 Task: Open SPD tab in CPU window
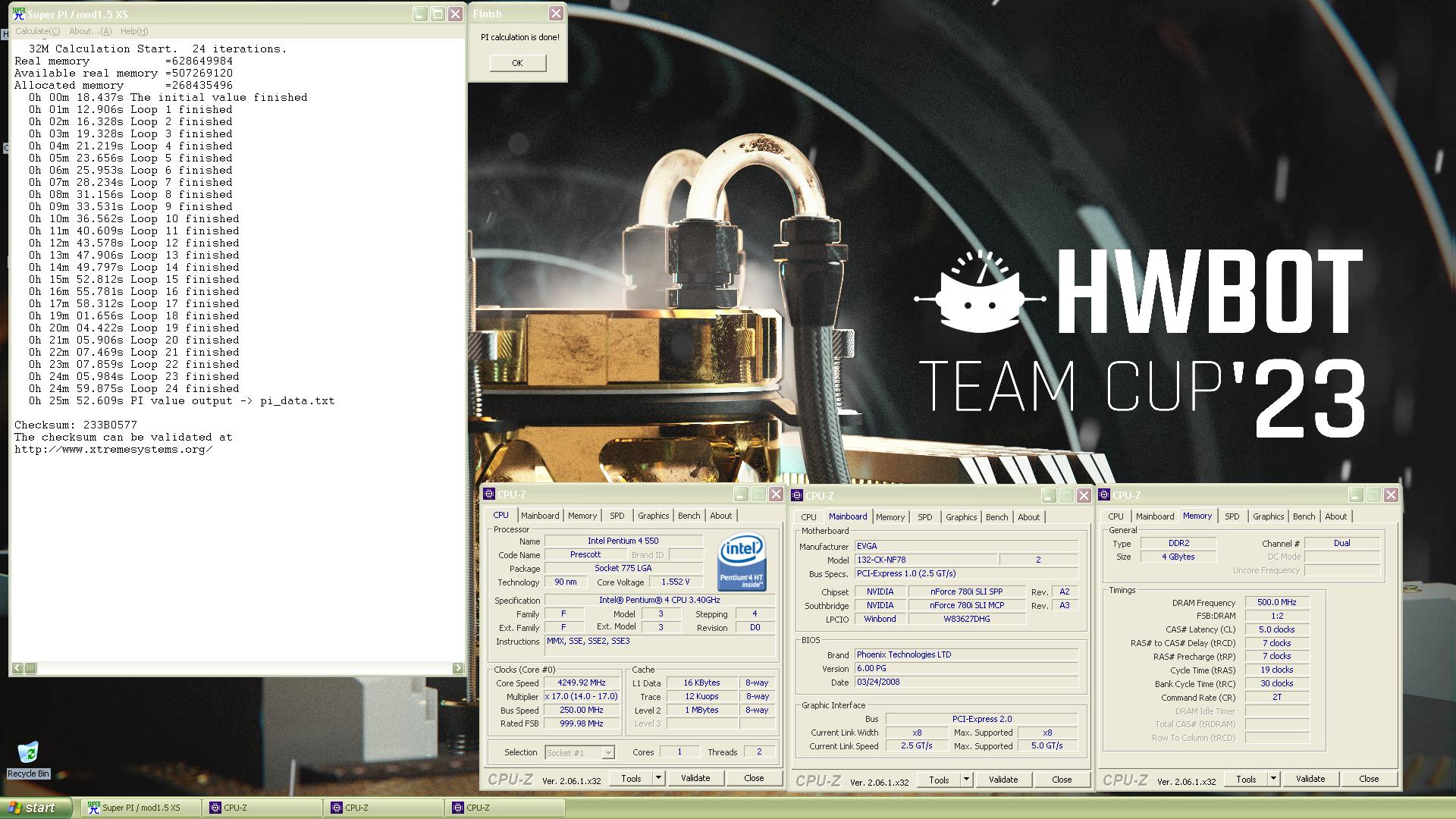pyautogui.click(x=617, y=516)
